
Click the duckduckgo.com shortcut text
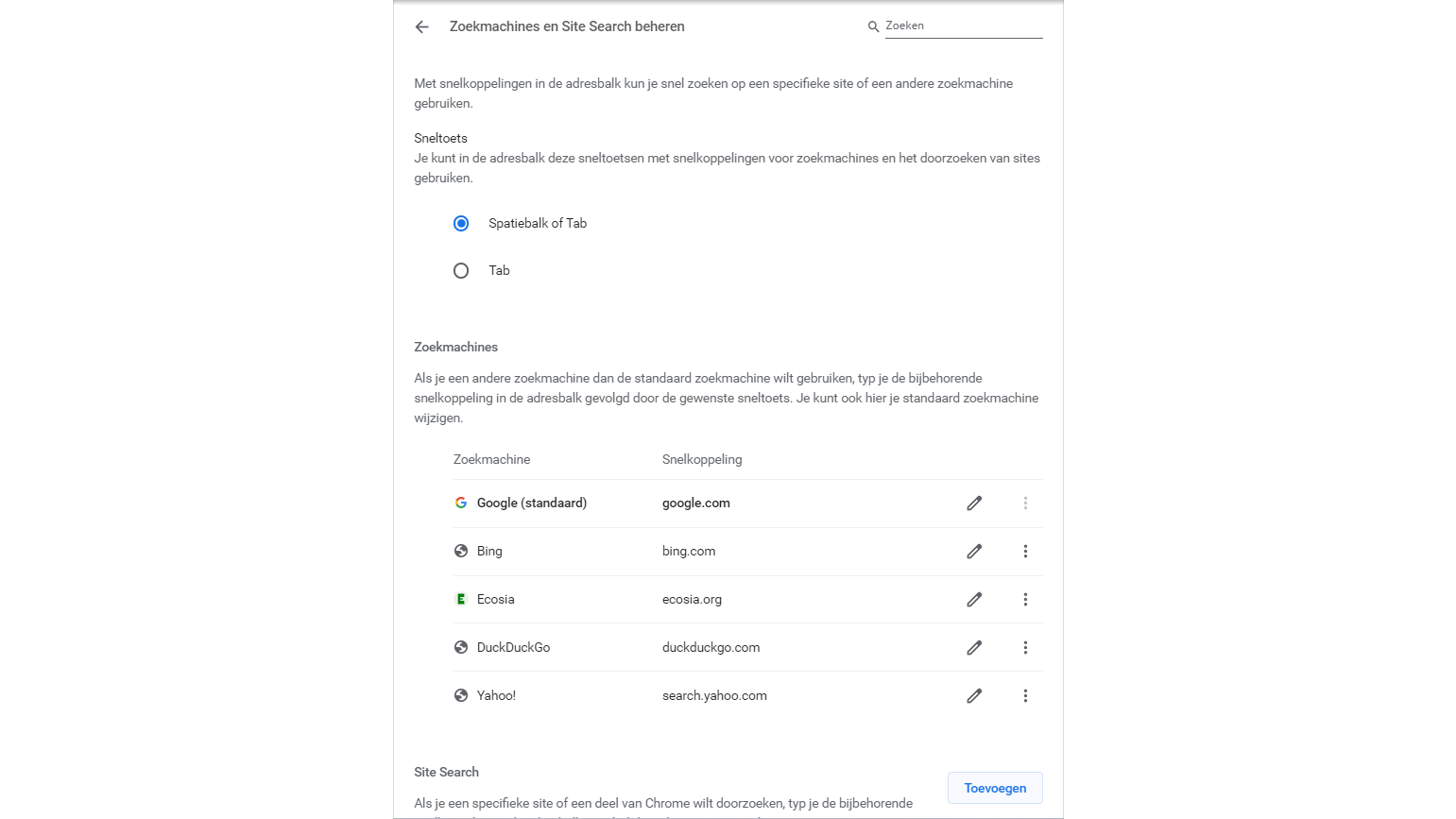pyautogui.click(x=711, y=648)
